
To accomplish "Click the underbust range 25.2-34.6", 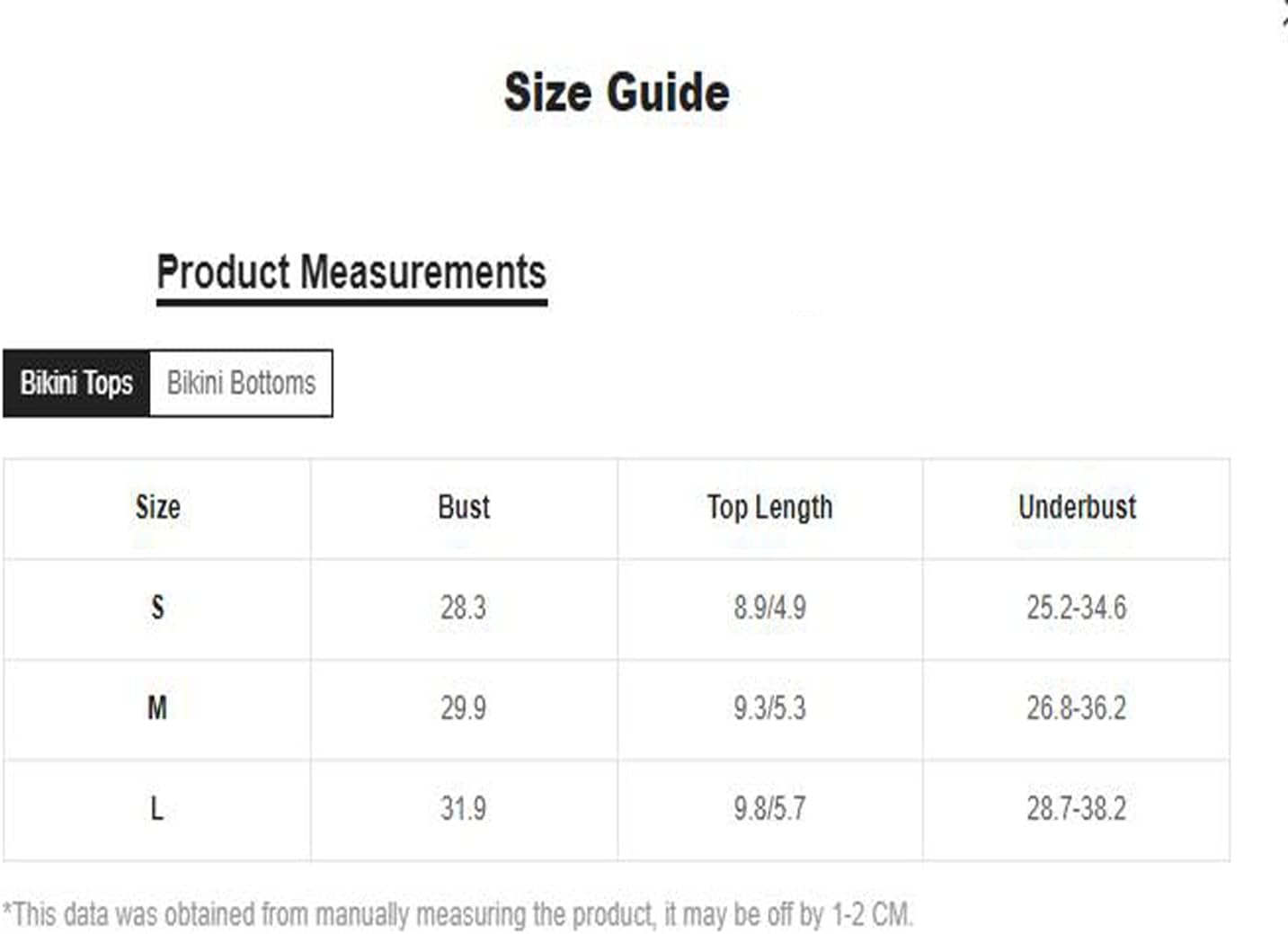I will click(1077, 608).
